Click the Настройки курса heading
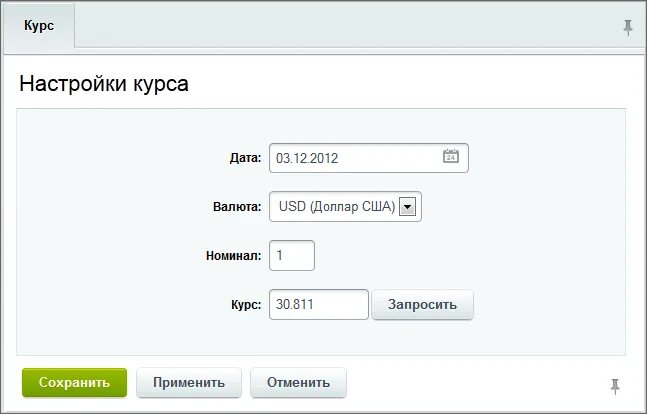Viewport: 647px width, 414px height. click(x=104, y=84)
